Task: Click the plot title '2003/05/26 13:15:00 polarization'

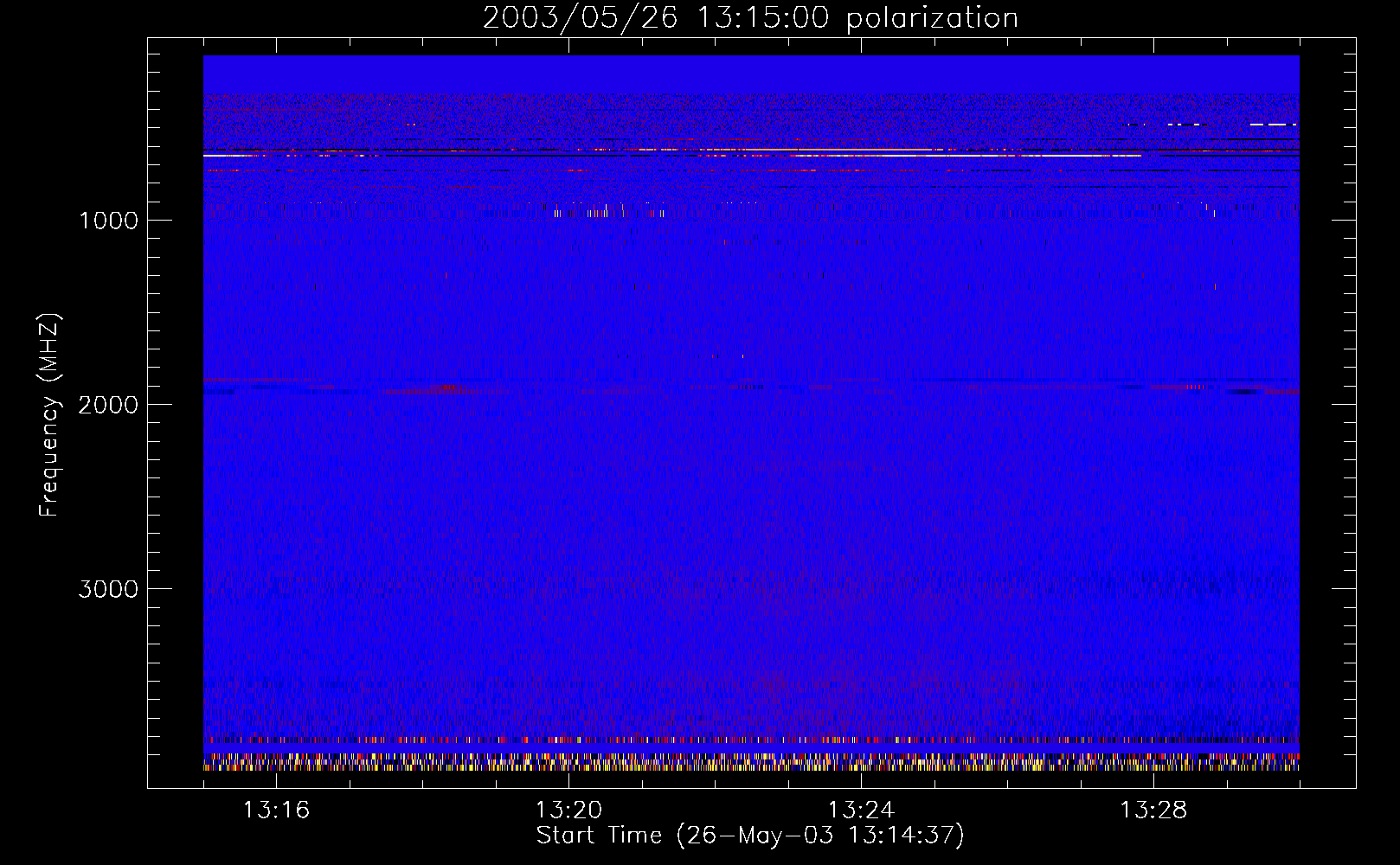Action: (750, 17)
